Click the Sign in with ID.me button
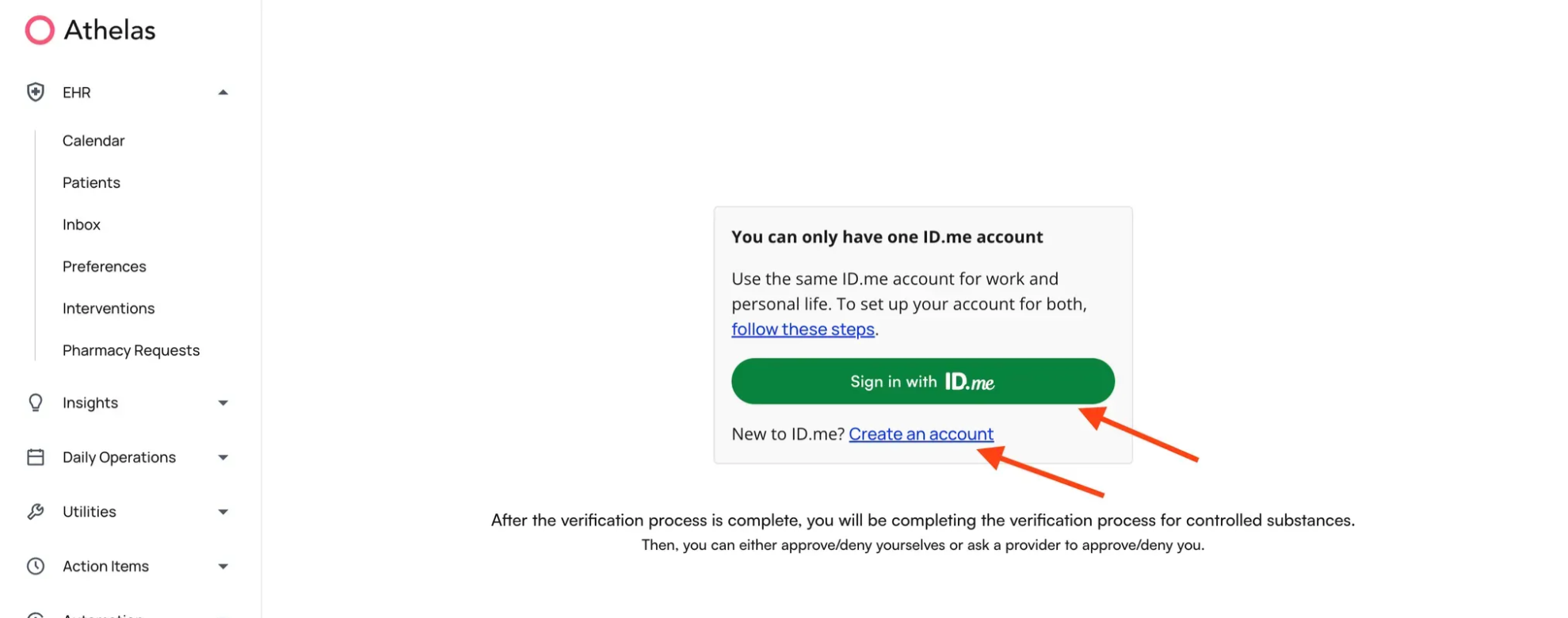The width and height of the screenshot is (1568, 618). [x=922, y=381]
